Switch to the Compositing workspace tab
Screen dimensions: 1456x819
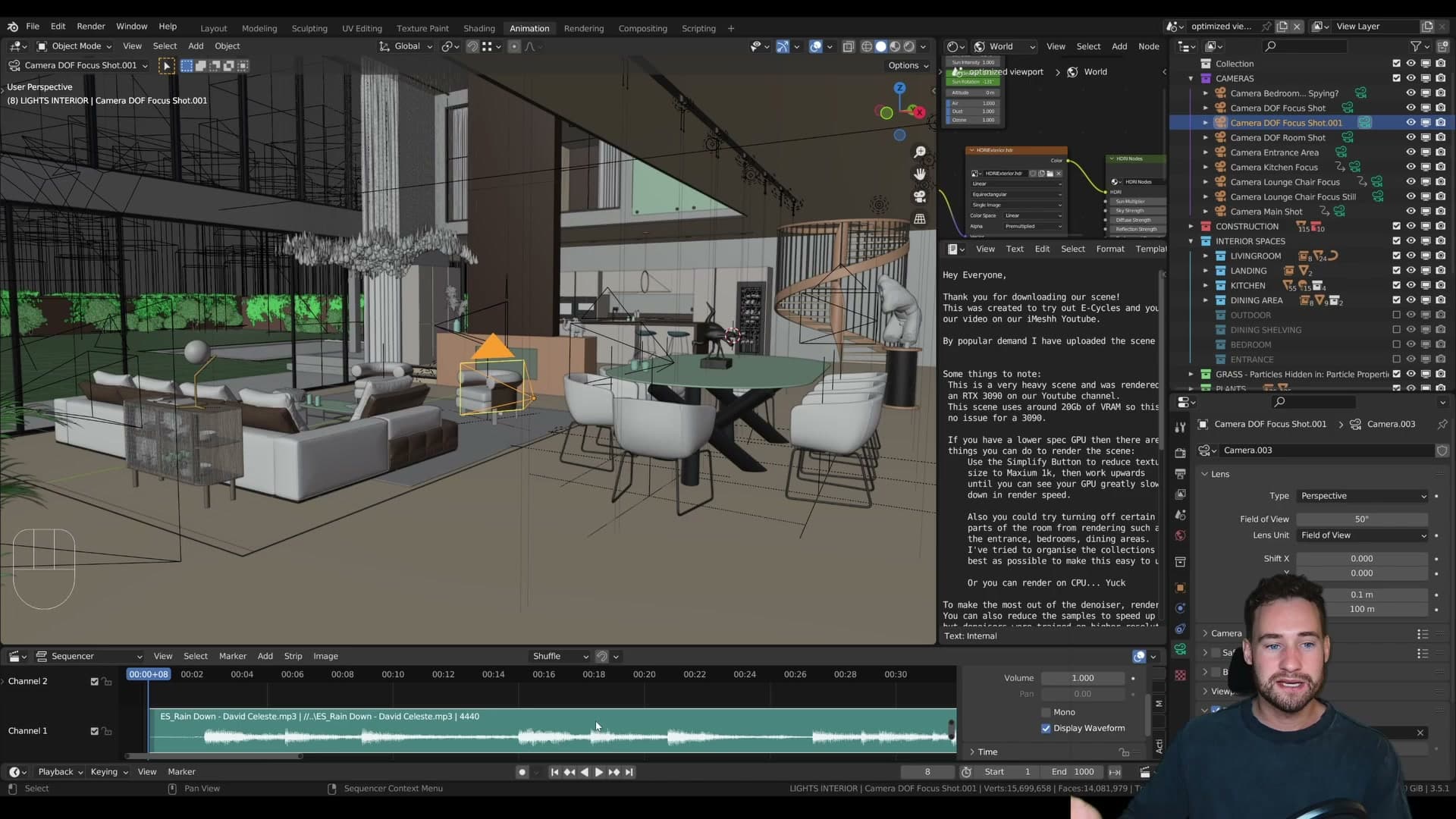(642, 29)
